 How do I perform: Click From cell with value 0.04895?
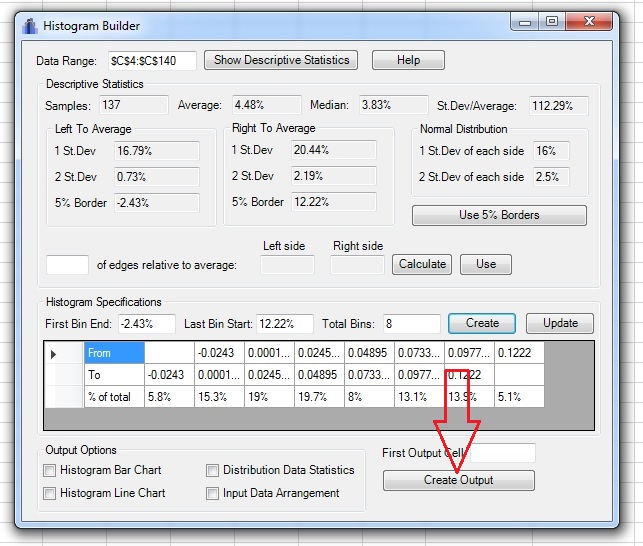click(x=369, y=353)
